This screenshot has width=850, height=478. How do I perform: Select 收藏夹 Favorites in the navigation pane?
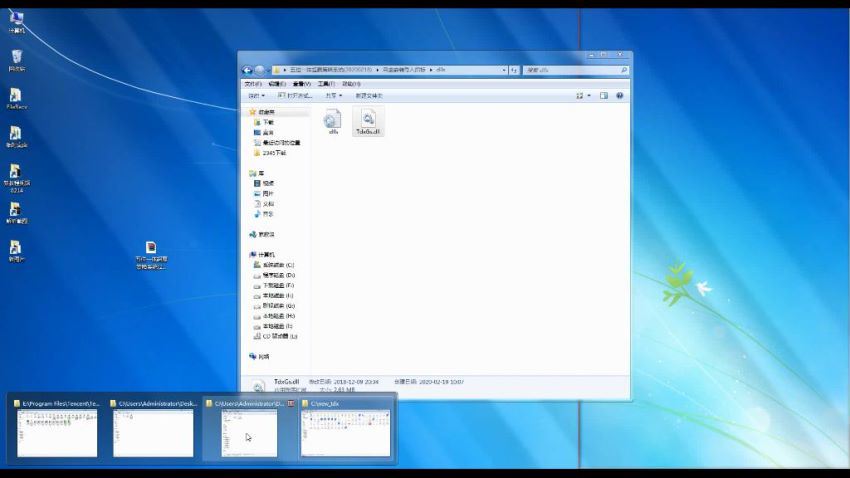(x=262, y=112)
